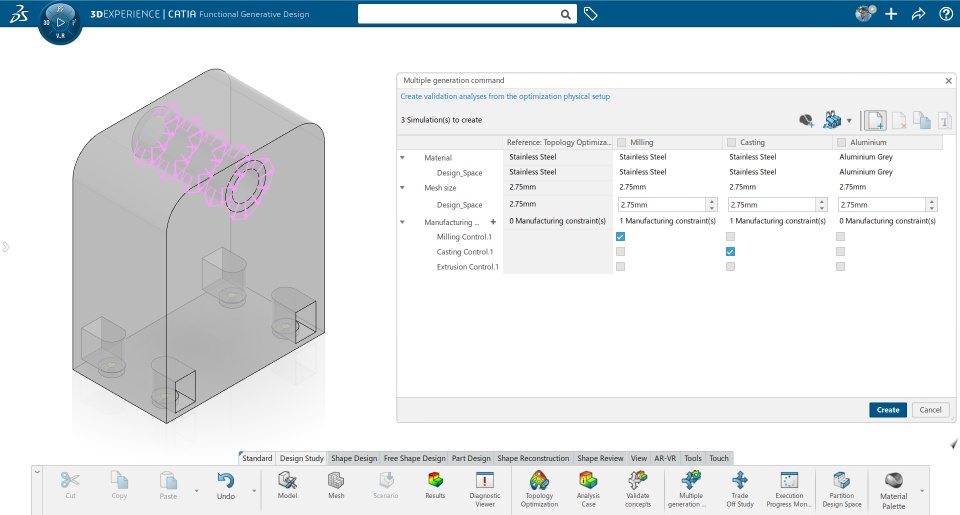Add a manufacturing constraint with plus sign

(493, 222)
